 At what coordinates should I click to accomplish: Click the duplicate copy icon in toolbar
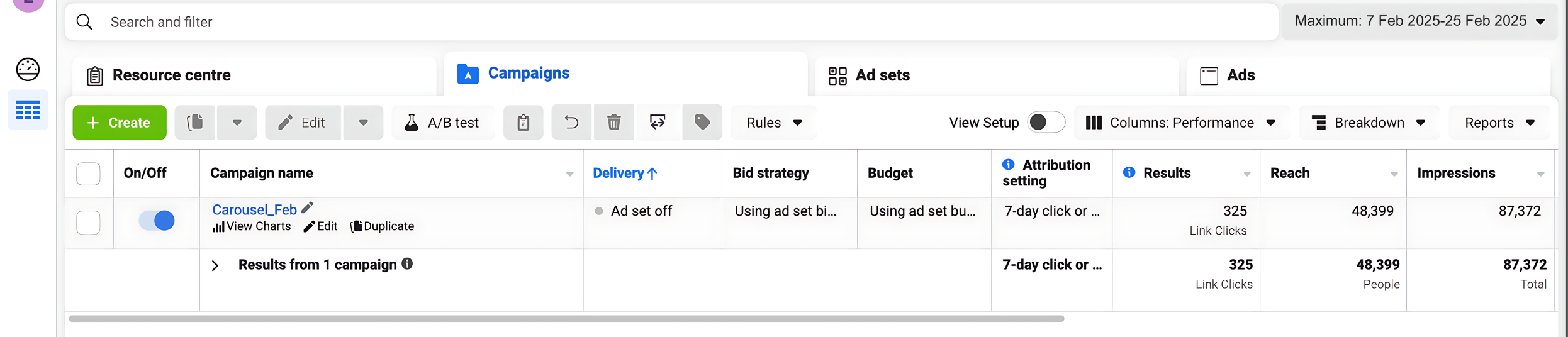click(195, 123)
